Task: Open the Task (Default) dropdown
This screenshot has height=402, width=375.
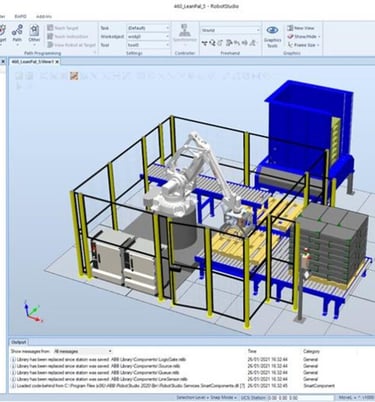Action: [x=148, y=28]
